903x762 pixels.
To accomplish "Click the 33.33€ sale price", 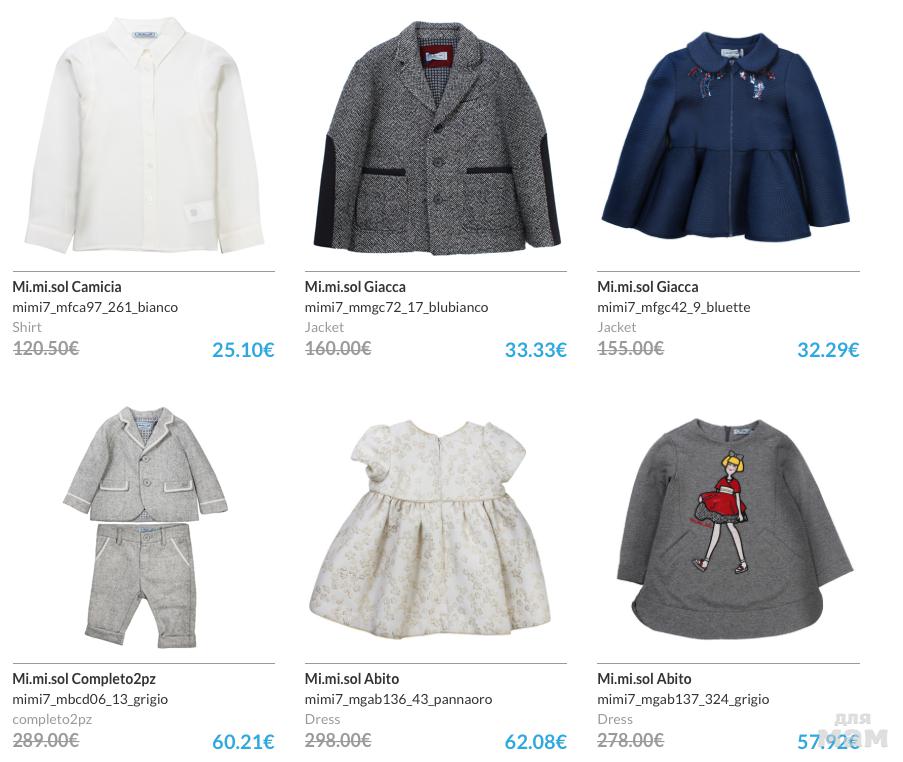I will [x=536, y=350].
